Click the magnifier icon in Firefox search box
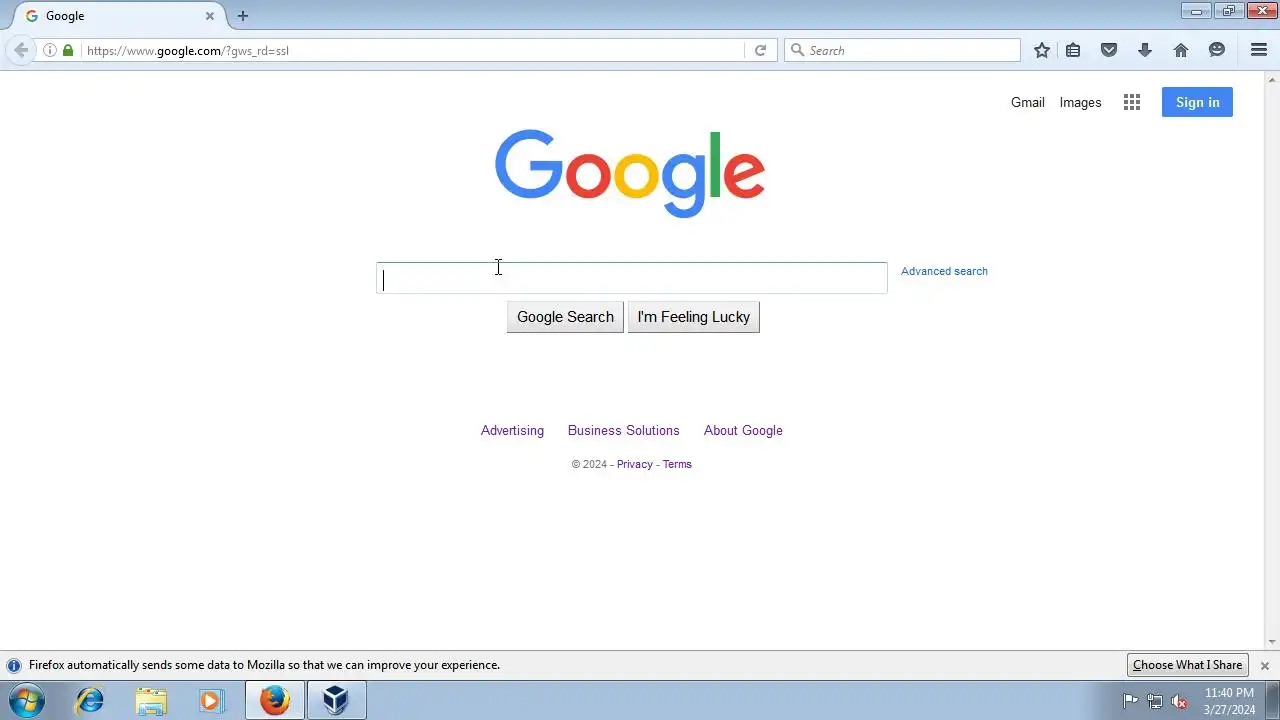1280x720 pixels. (797, 50)
